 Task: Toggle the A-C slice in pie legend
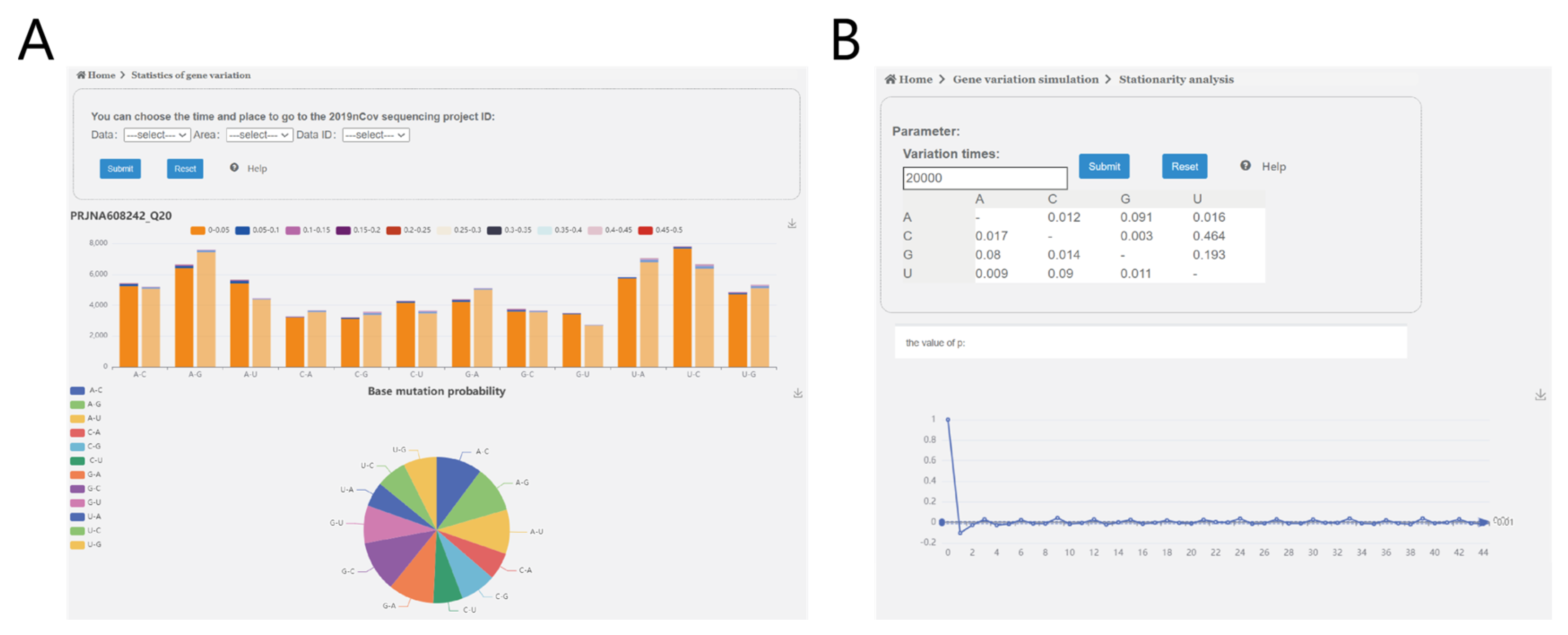[77, 390]
